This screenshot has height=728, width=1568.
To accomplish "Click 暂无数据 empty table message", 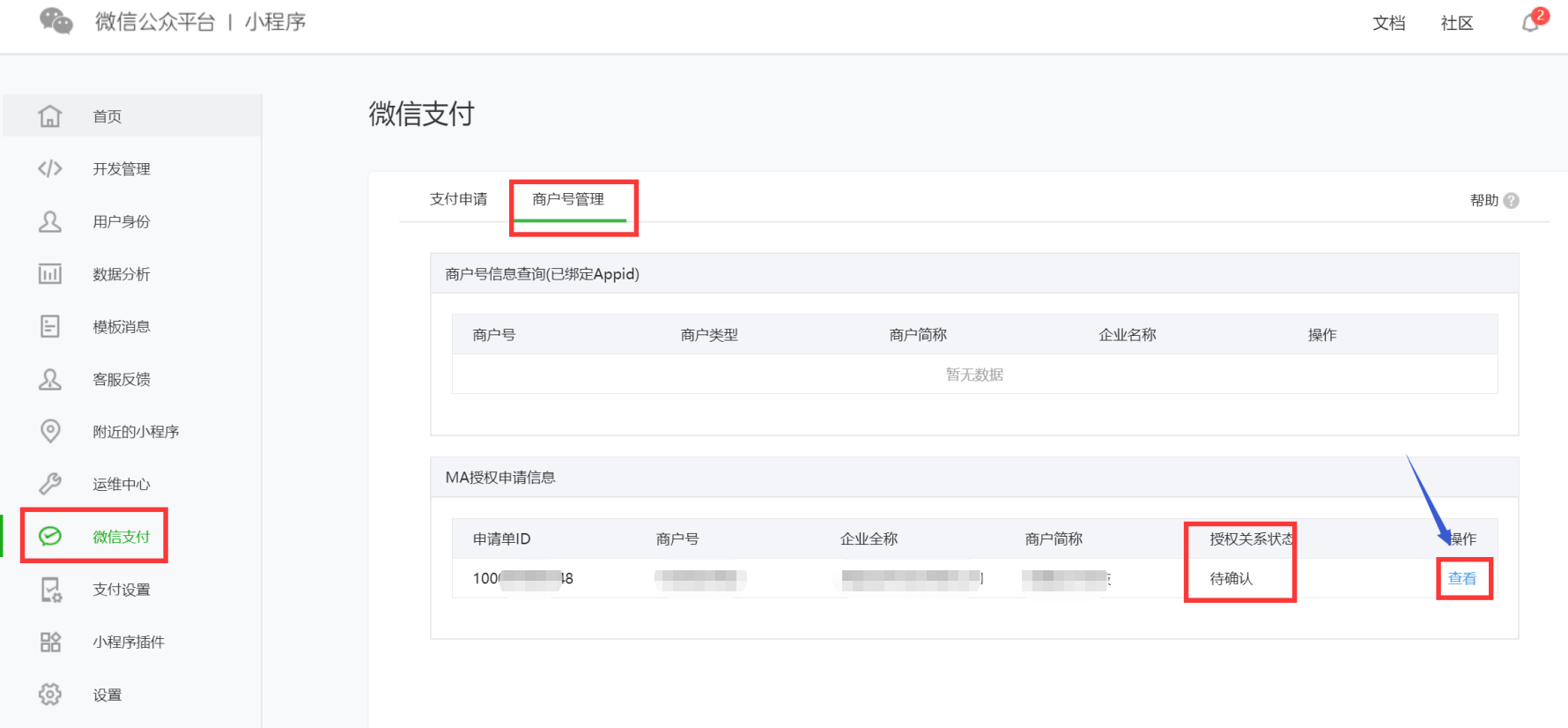I will [x=974, y=375].
